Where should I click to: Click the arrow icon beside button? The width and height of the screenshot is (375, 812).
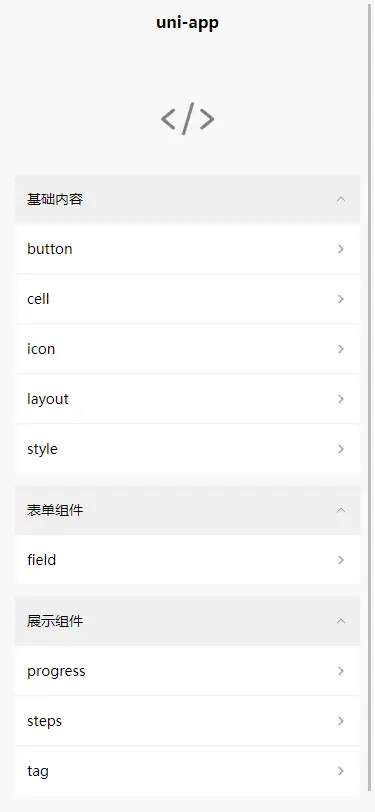[341, 249]
